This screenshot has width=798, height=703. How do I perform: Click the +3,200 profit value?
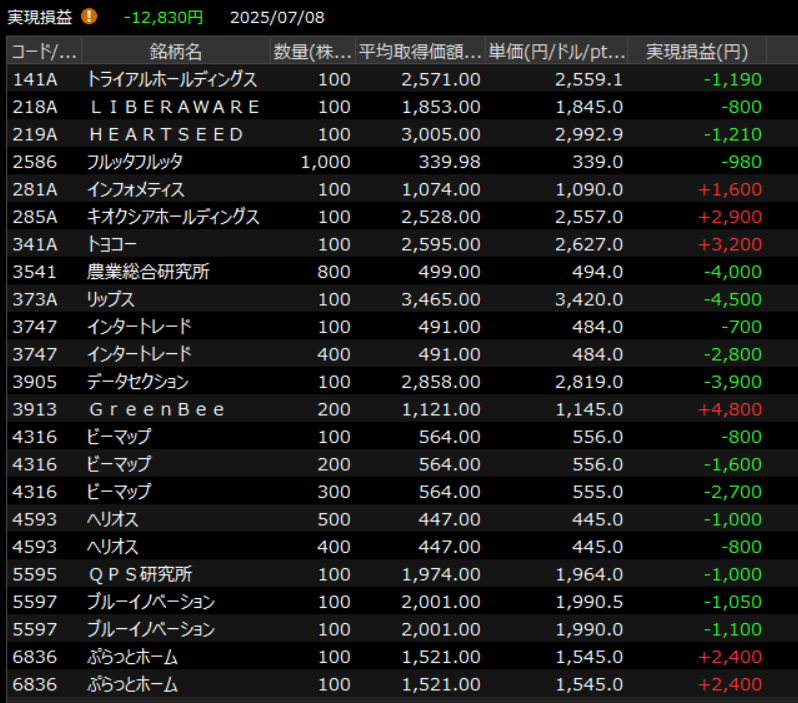pos(730,244)
